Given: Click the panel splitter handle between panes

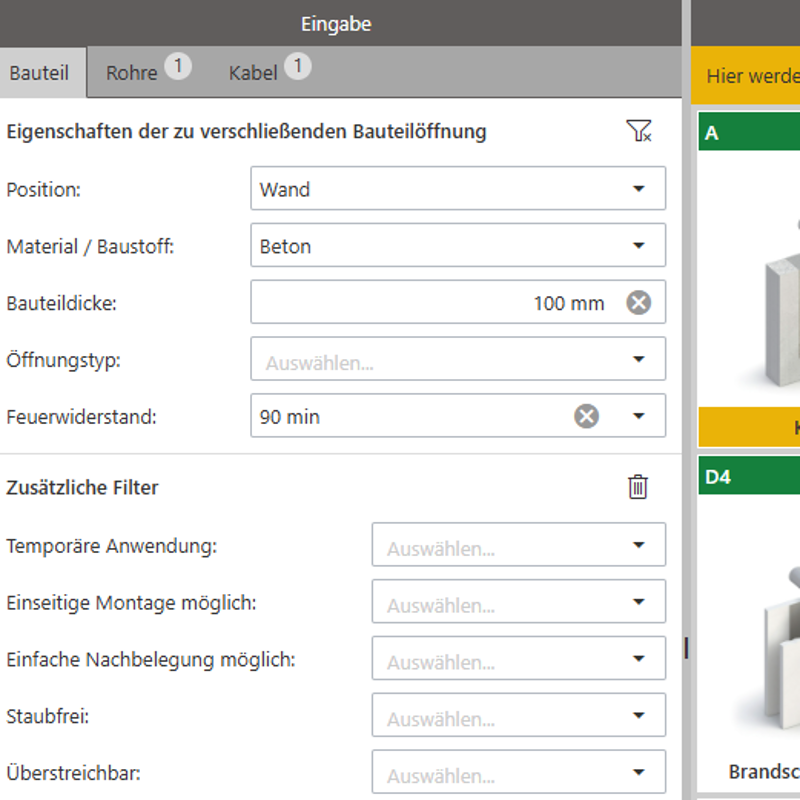Looking at the screenshot, I should 686,648.
